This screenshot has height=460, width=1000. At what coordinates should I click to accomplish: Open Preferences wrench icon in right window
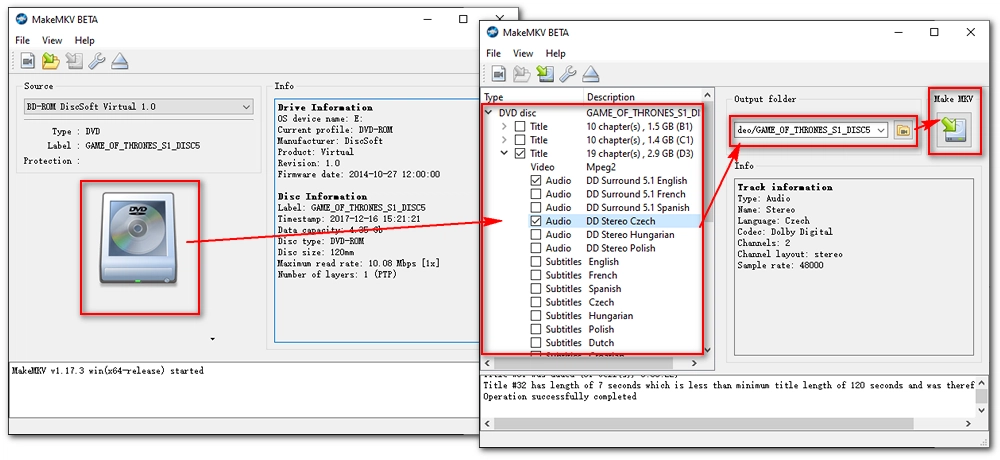pyautogui.click(x=568, y=74)
